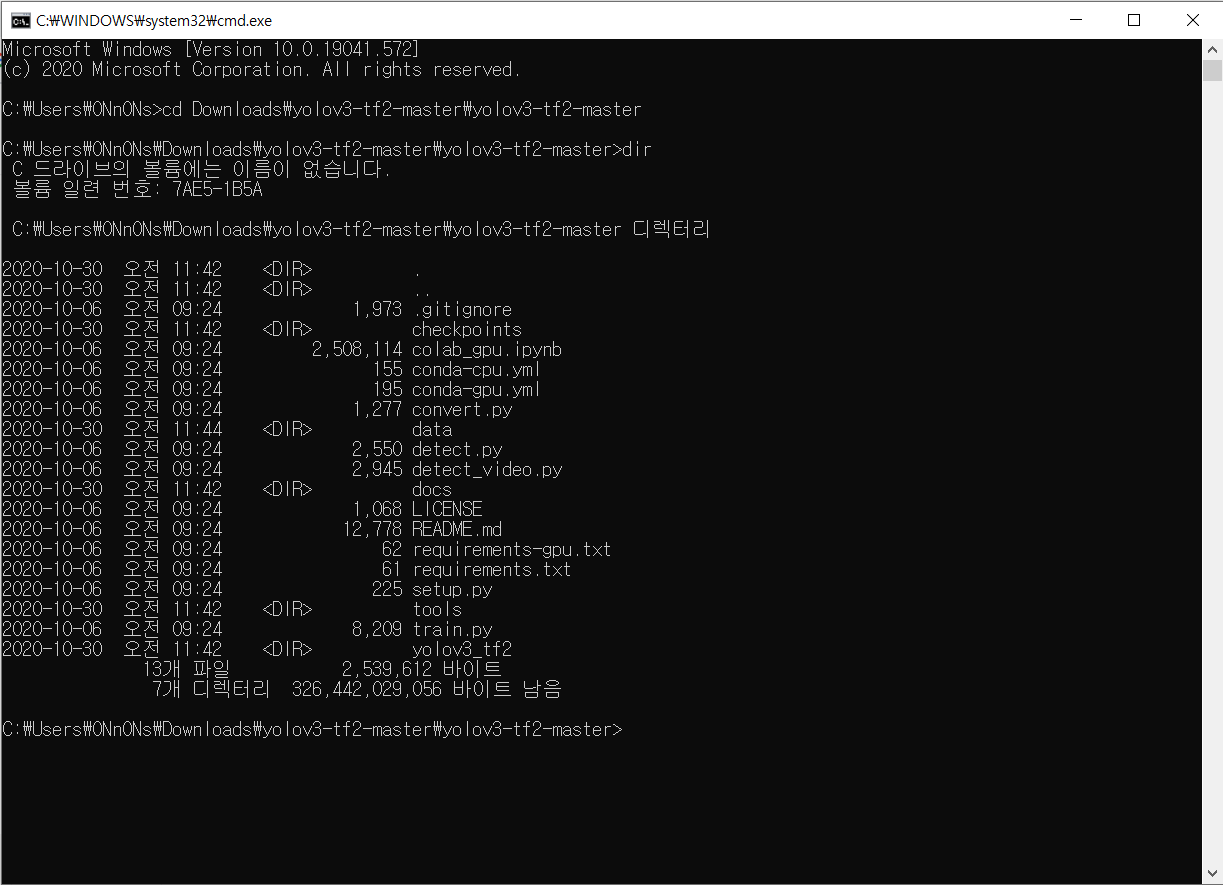The width and height of the screenshot is (1223, 885).
Task: Click the <DIR> marker for data
Action: (x=287, y=430)
